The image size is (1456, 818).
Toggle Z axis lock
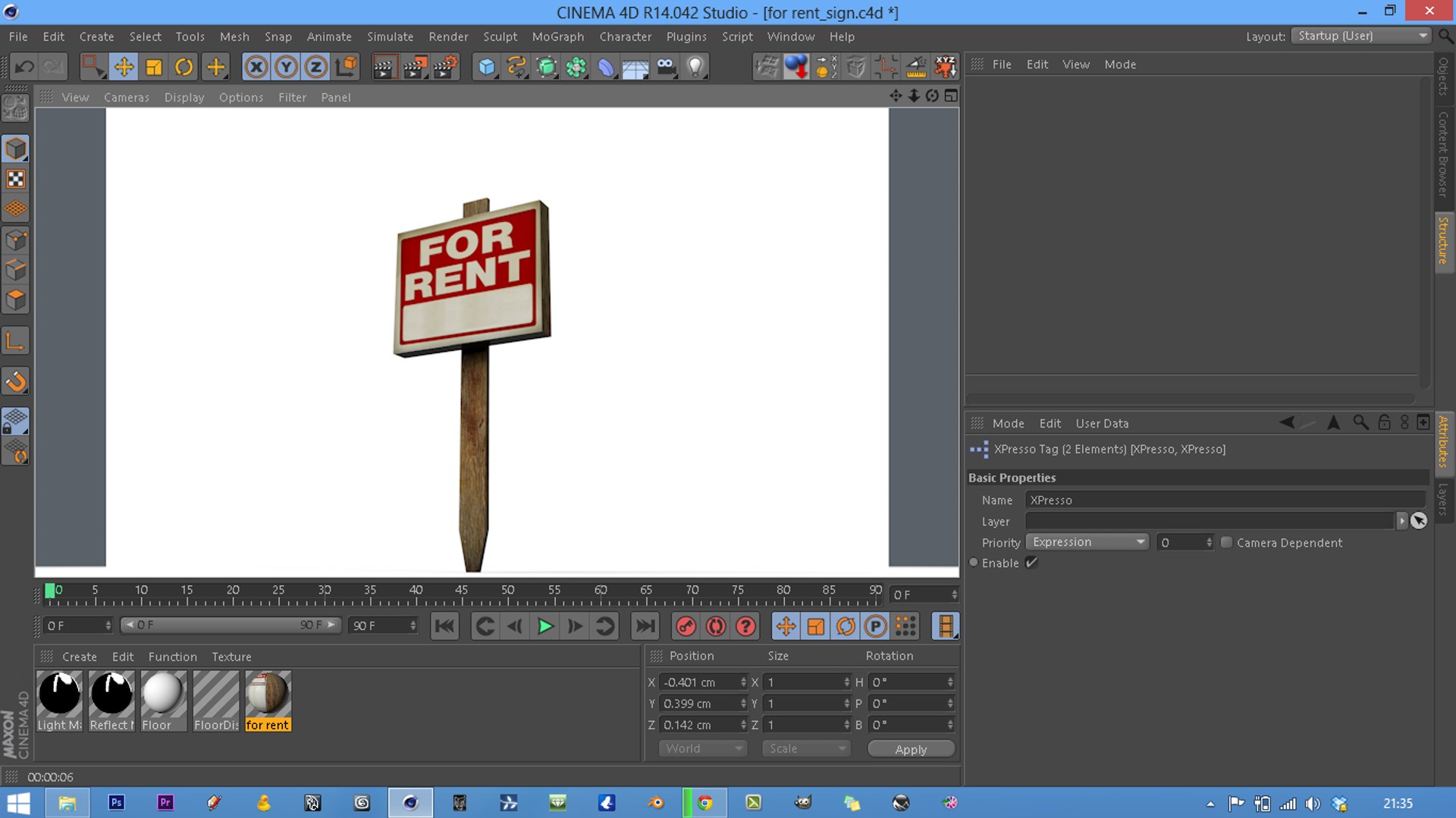click(315, 67)
